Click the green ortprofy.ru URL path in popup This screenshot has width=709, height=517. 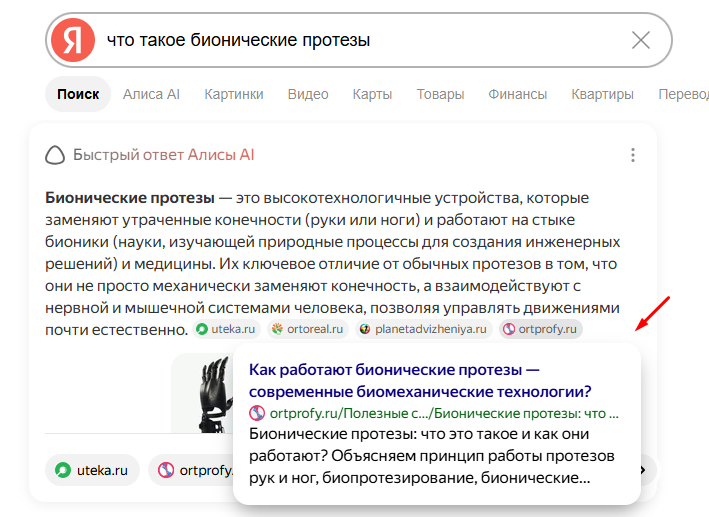[444, 413]
